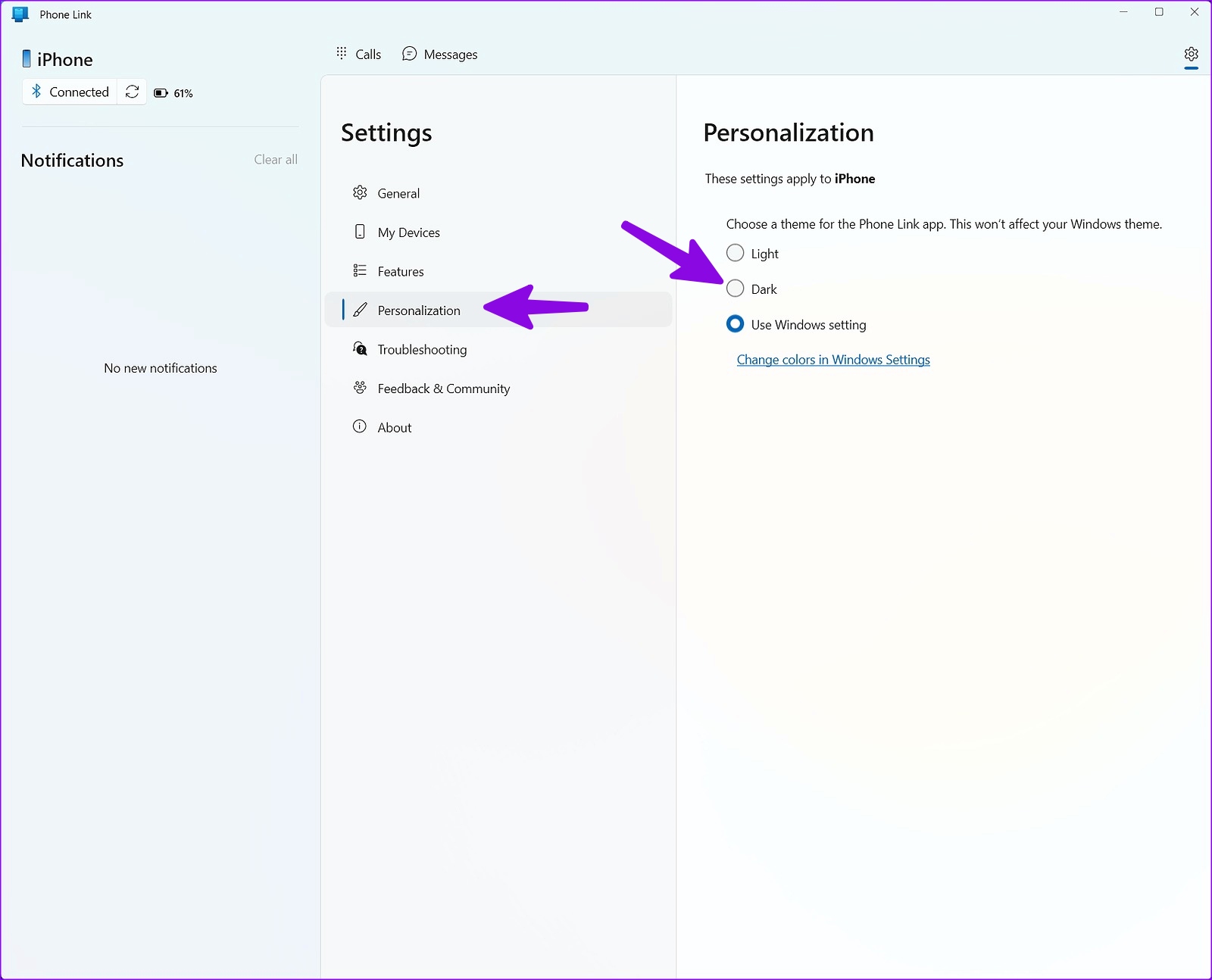Screen dimensions: 1212x980
Task: Click the Personalization pen icon
Action: (x=361, y=310)
